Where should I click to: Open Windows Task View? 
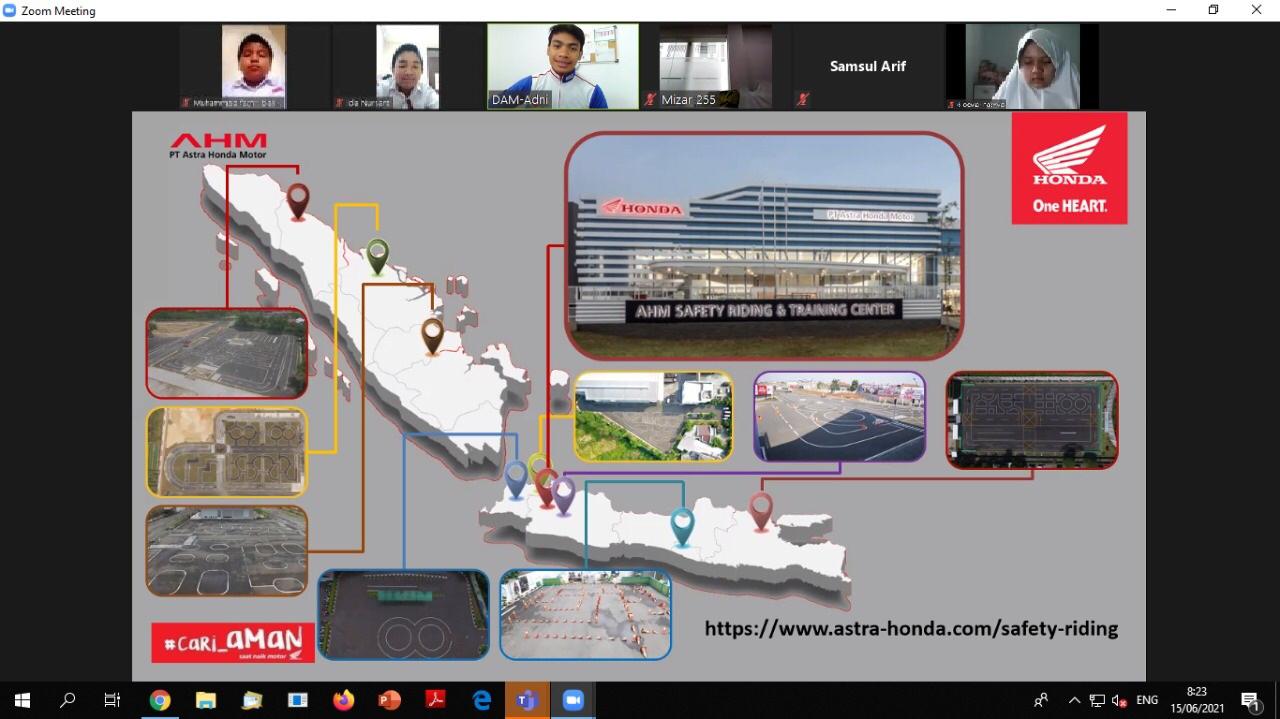coord(113,700)
